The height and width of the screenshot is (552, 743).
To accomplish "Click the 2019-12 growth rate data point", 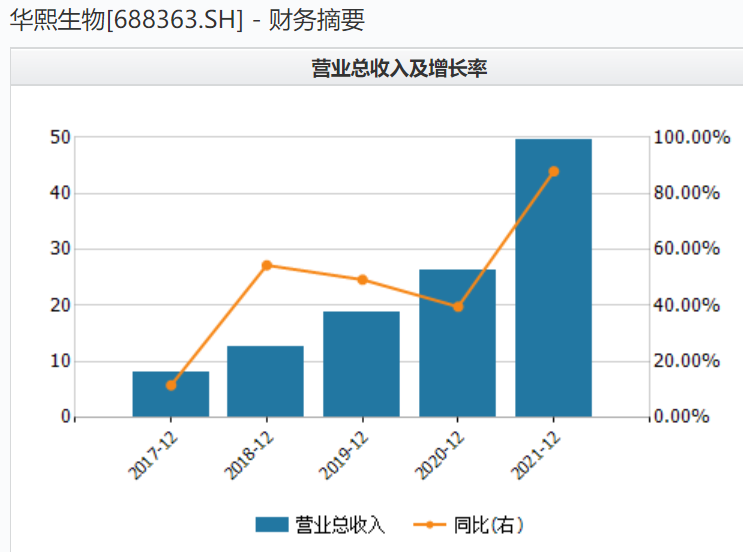I will [x=362, y=280].
